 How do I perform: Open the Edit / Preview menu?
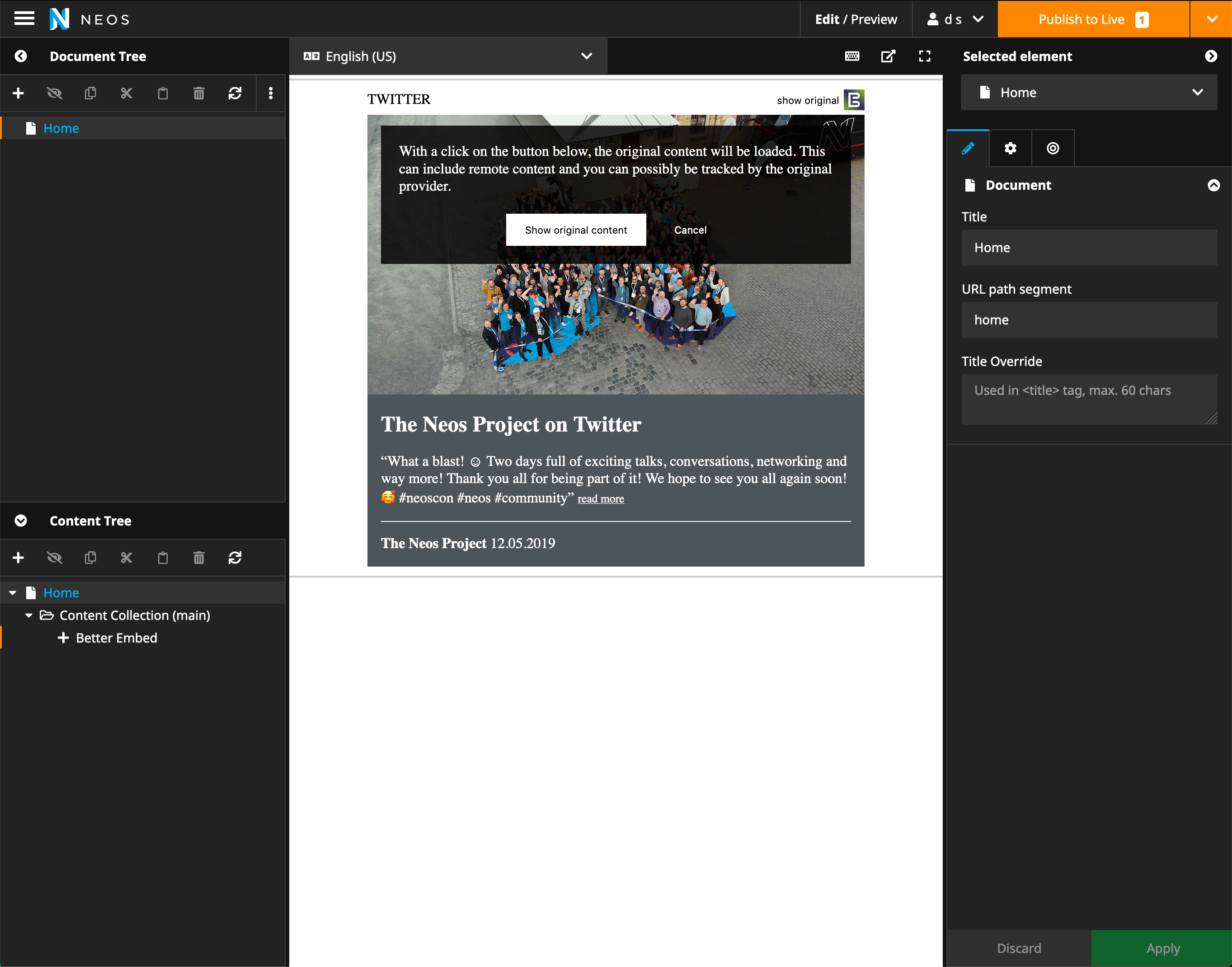coord(856,19)
